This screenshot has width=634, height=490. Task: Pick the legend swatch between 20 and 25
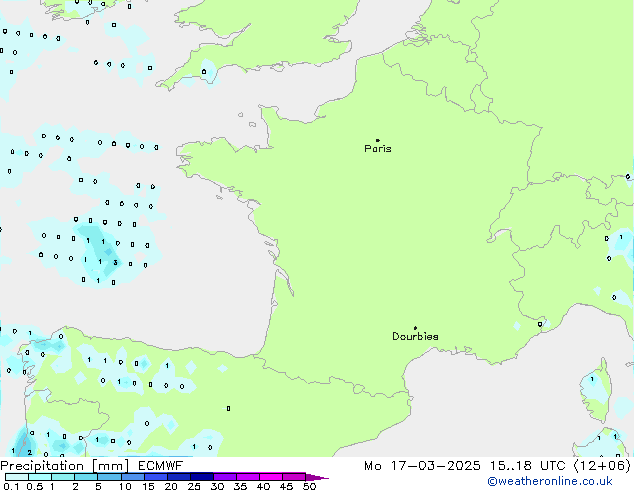pos(179,477)
